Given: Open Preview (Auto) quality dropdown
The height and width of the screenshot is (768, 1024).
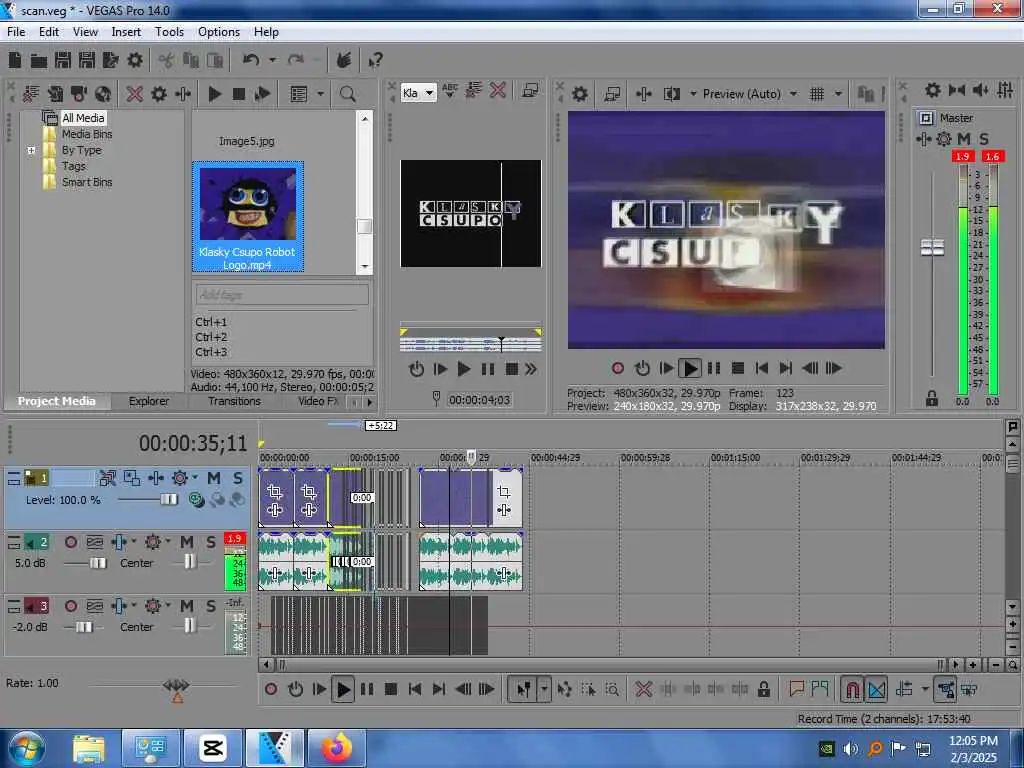Looking at the screenshot, I should [793, 94].
